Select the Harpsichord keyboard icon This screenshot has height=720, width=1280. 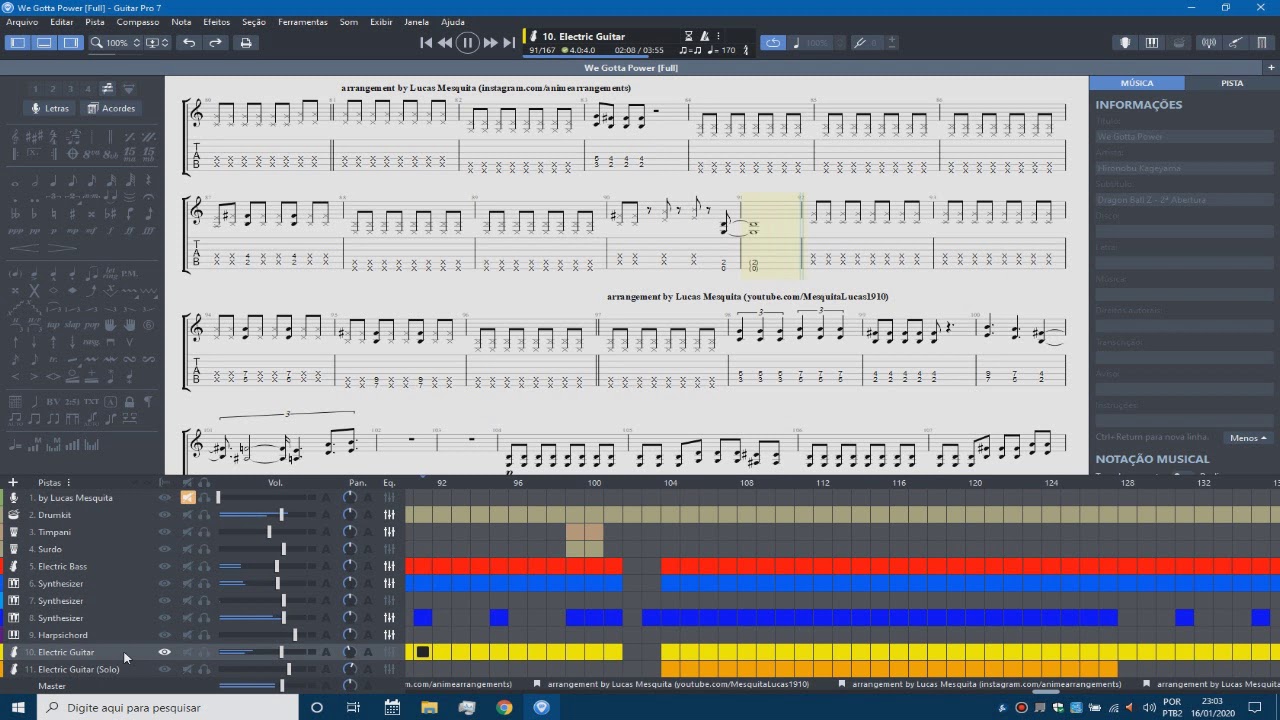14,635
